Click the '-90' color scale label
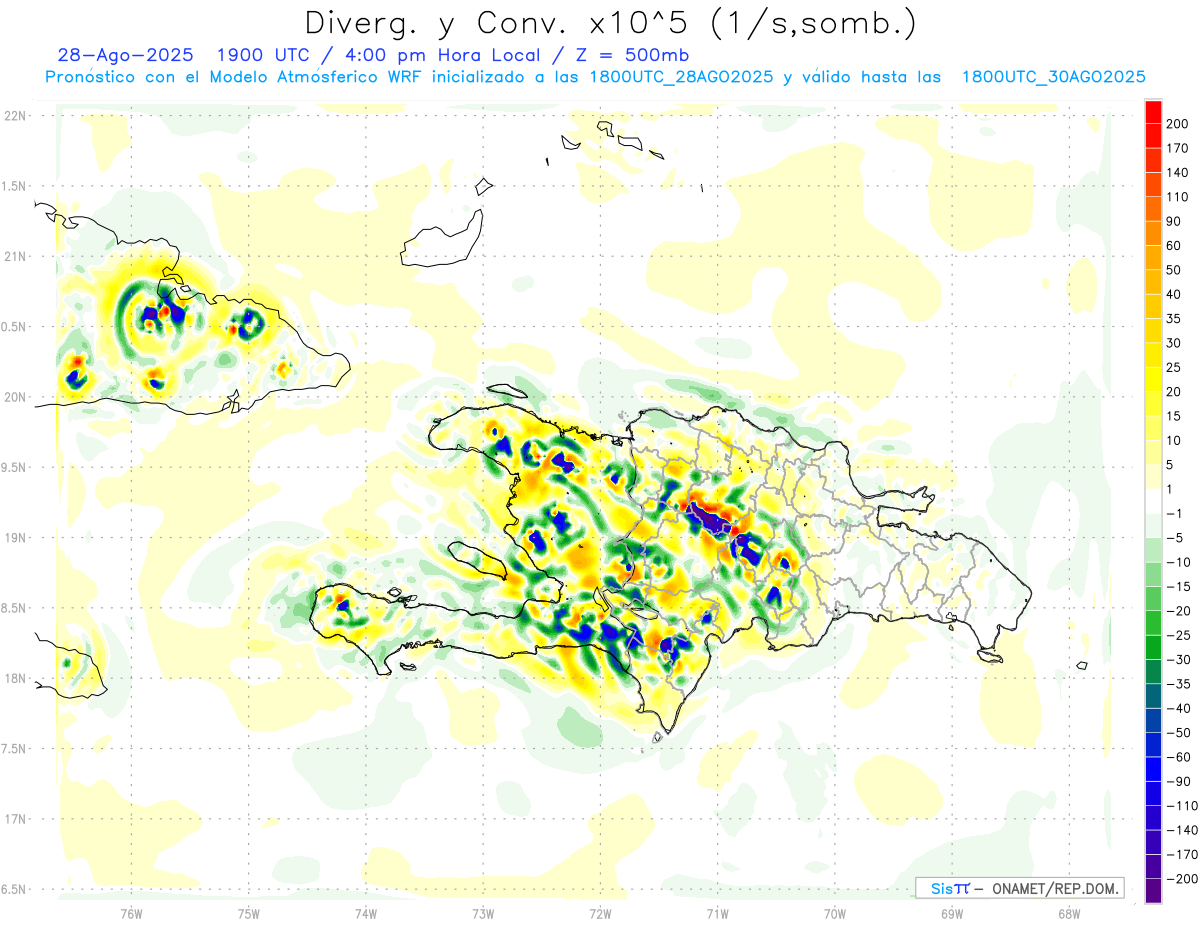This screenshot has width=1200, height=927. click(x=1177, y=781)
